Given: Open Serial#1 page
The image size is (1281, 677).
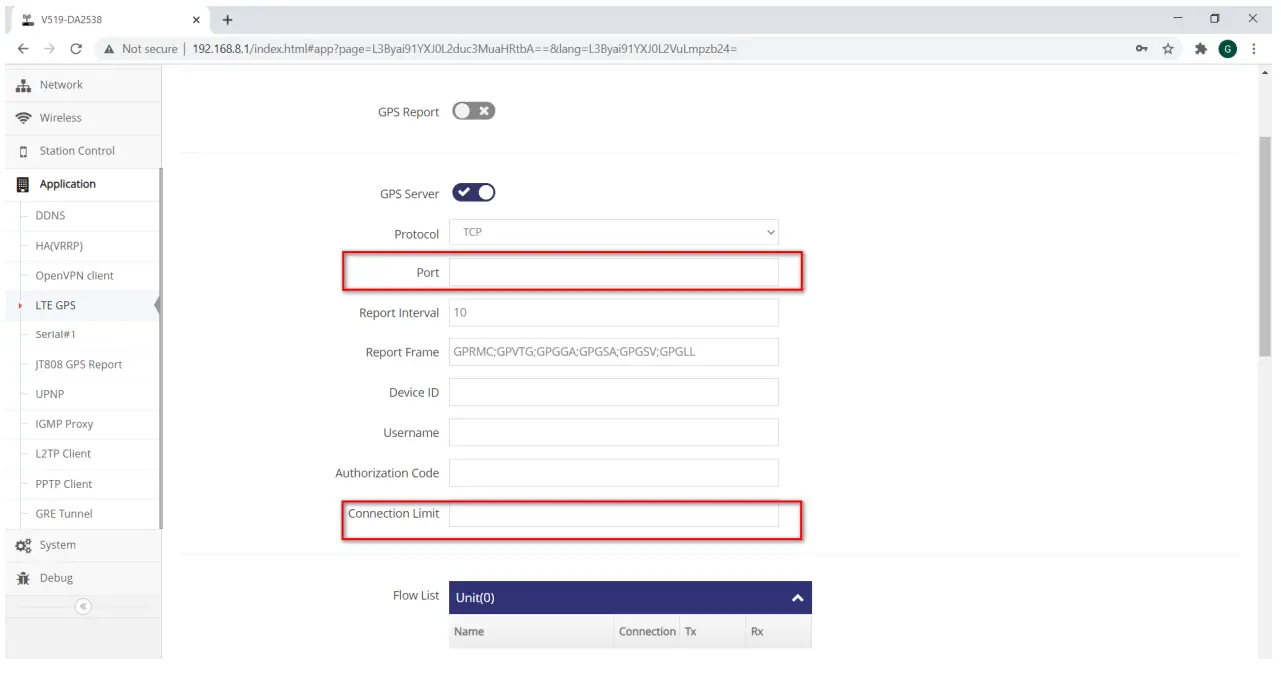Looking at the screenshot, I should coord(55,334).
